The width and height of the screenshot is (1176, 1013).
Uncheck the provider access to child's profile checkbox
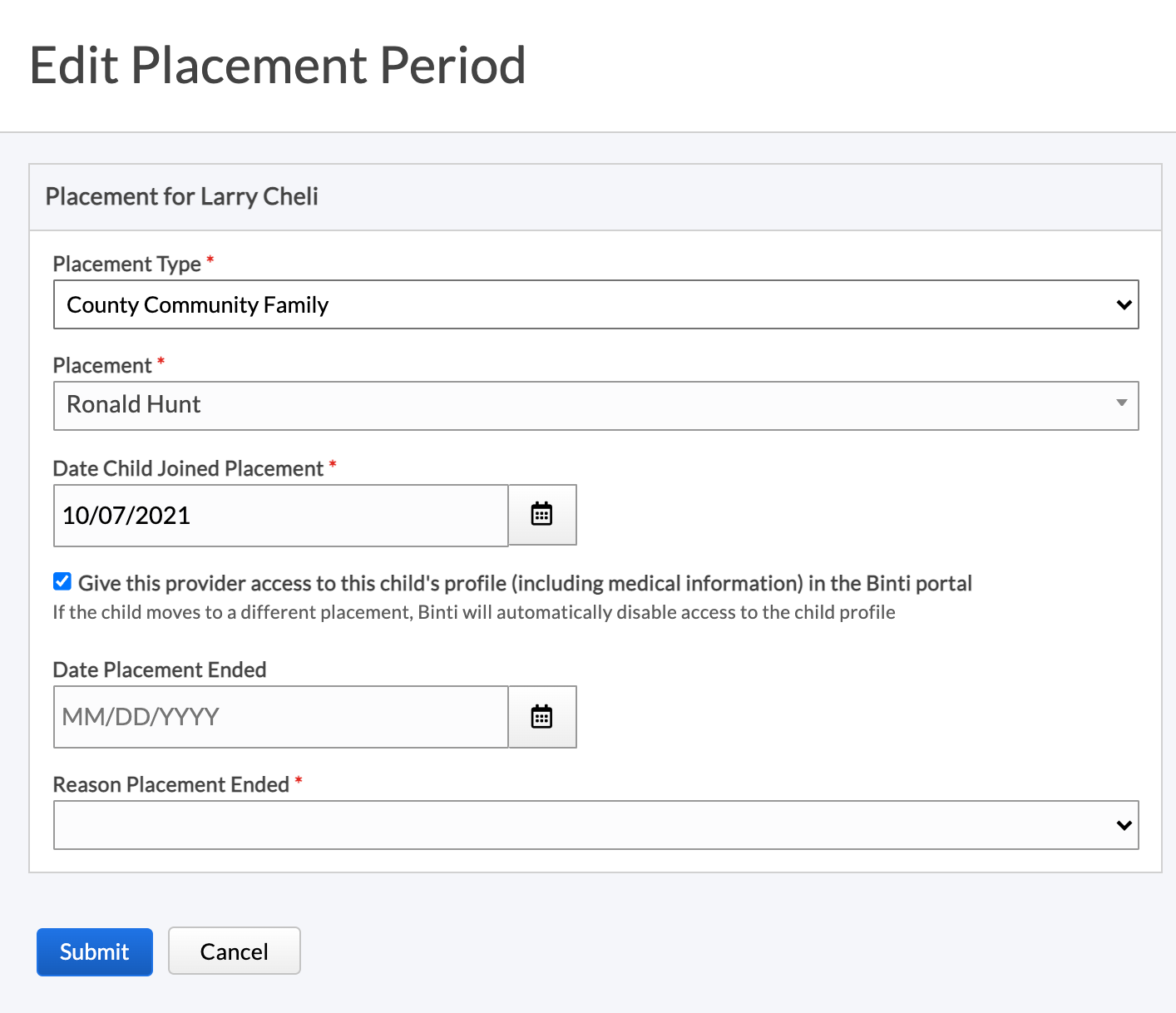pos(62,582)
